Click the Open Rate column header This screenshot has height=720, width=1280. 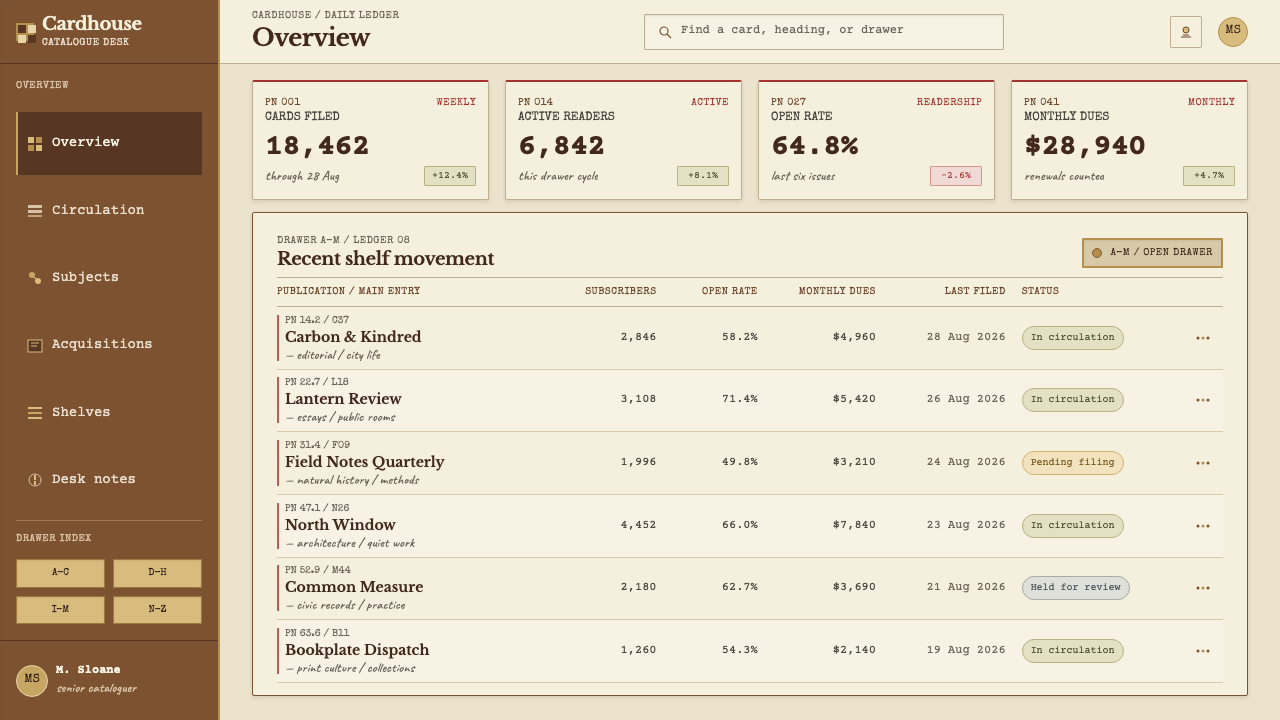tap(730, 292)
